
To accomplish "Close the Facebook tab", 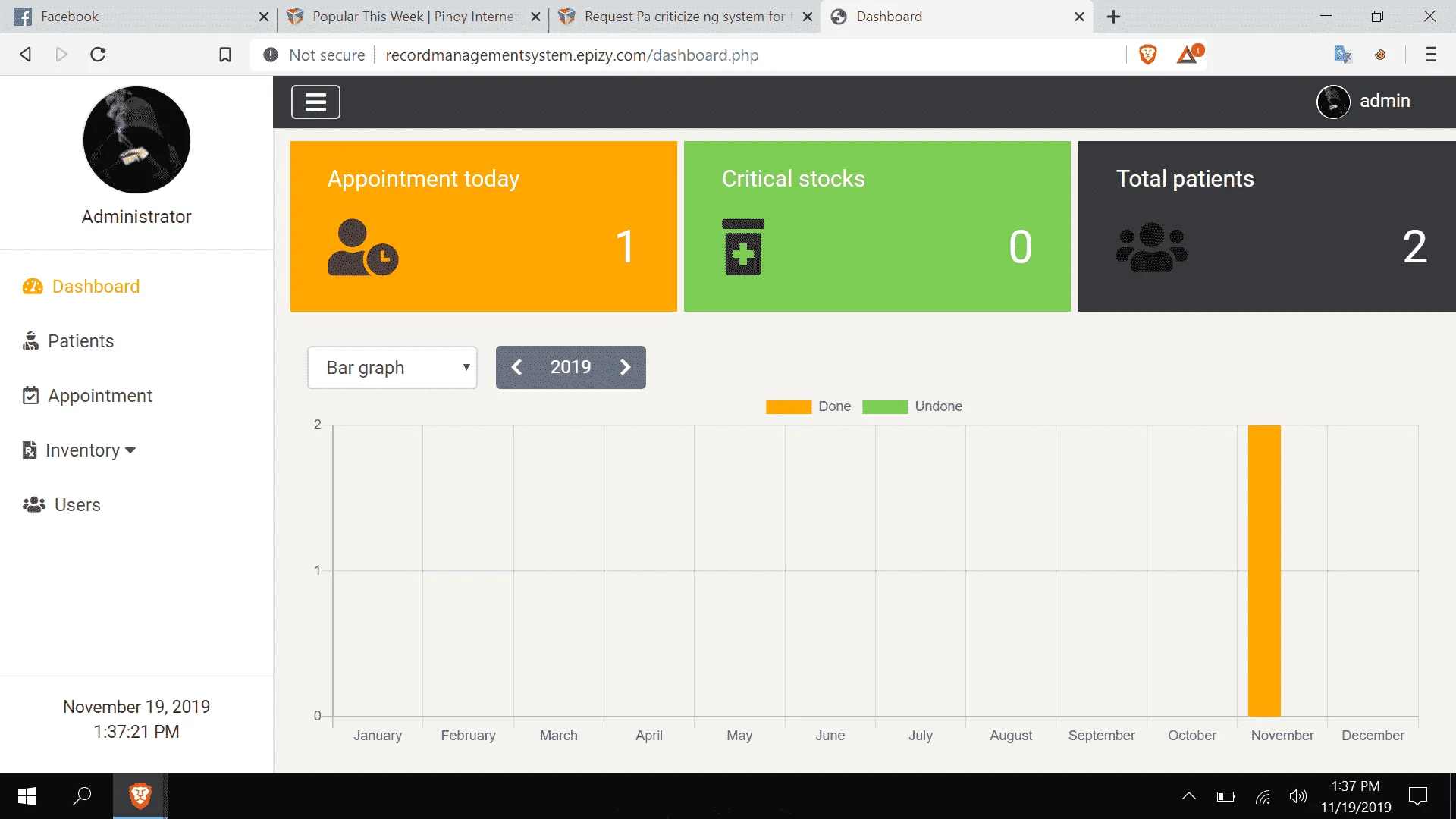I will click(263, 17).
